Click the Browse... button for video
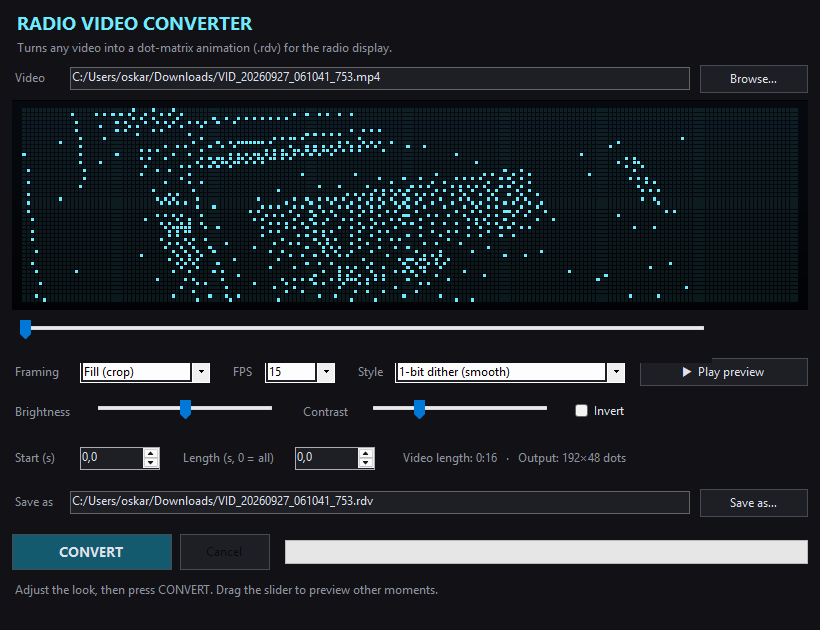This screenshot has width=820, height=630. pos(754,79)
